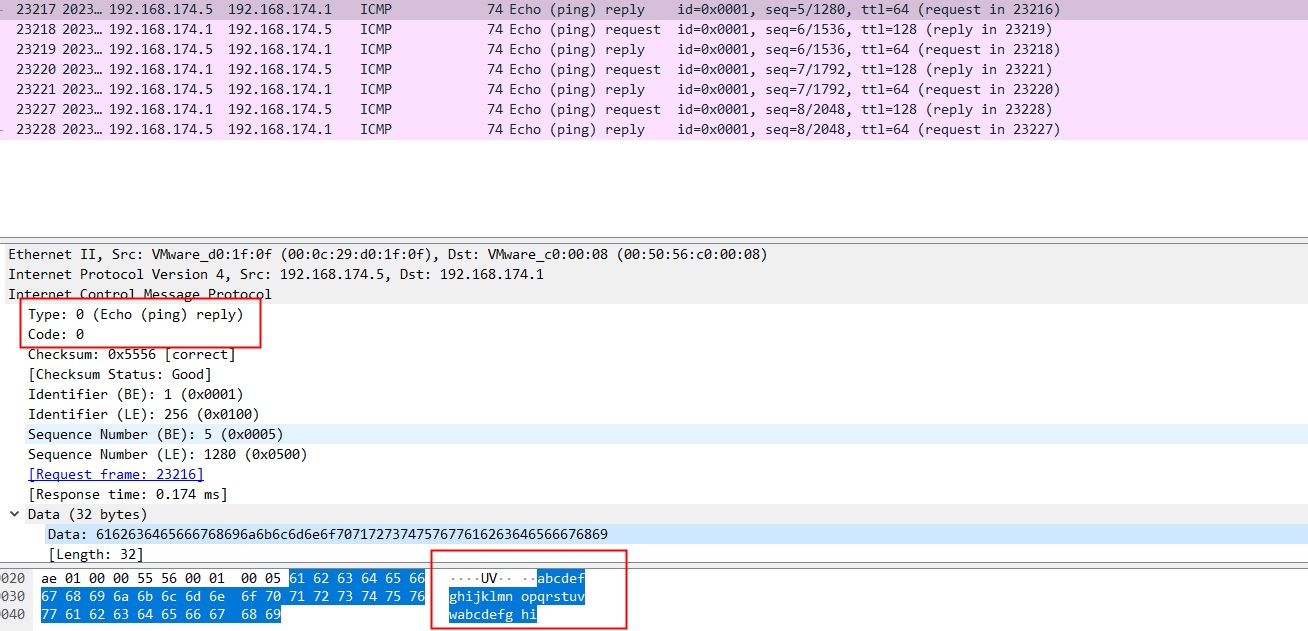Select packet 23218 echo request row
This screenshot has height=631, width=1308.
pyautogui.click(x=654, y=29)
